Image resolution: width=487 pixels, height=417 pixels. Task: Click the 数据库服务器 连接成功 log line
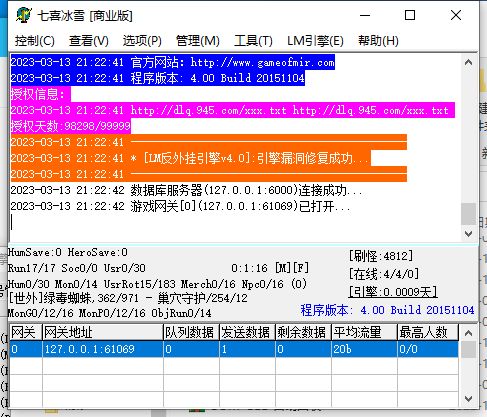(186, 190)
